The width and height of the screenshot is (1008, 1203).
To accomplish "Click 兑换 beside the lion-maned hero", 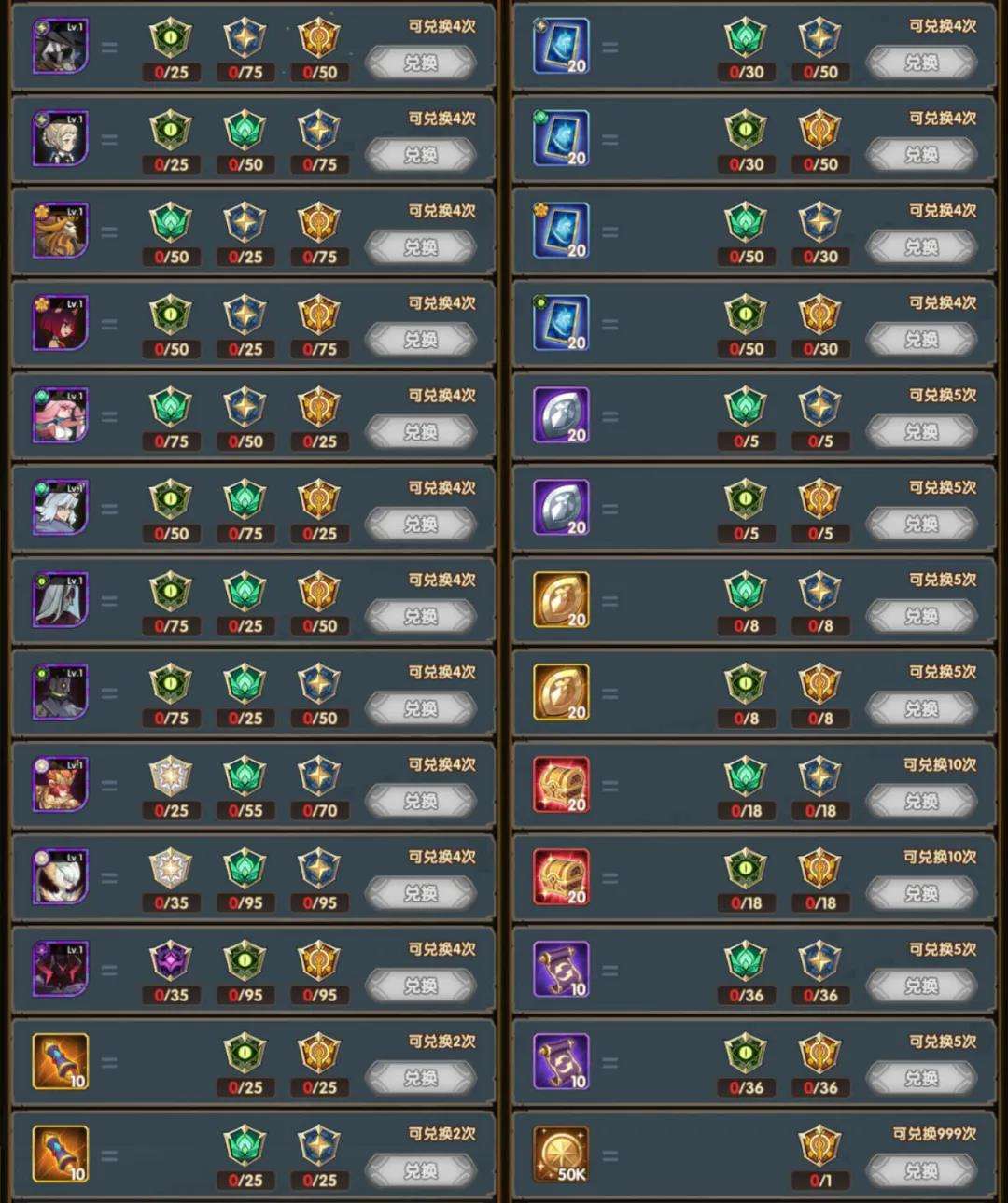I will coord(420,247).
